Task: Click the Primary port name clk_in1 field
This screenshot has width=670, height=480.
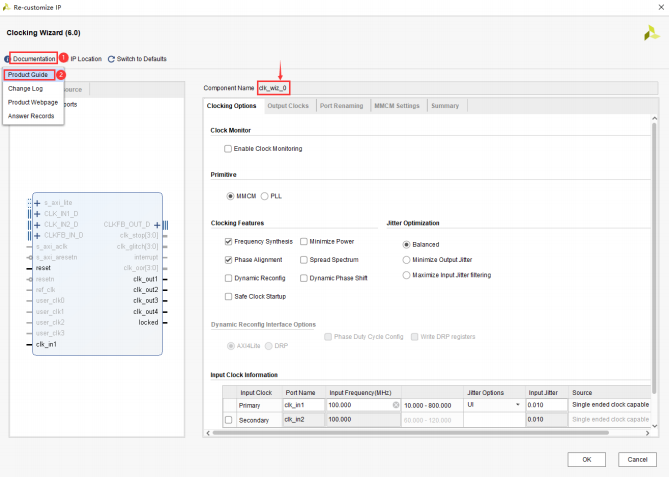Action: [x=303, y=405]
